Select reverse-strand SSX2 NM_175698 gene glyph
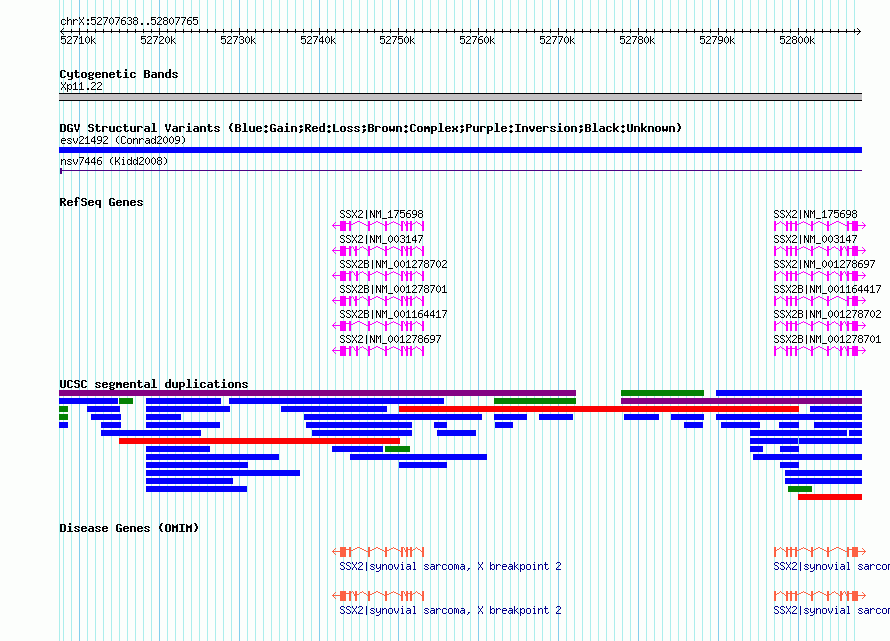890x641 pixels. 378,226
